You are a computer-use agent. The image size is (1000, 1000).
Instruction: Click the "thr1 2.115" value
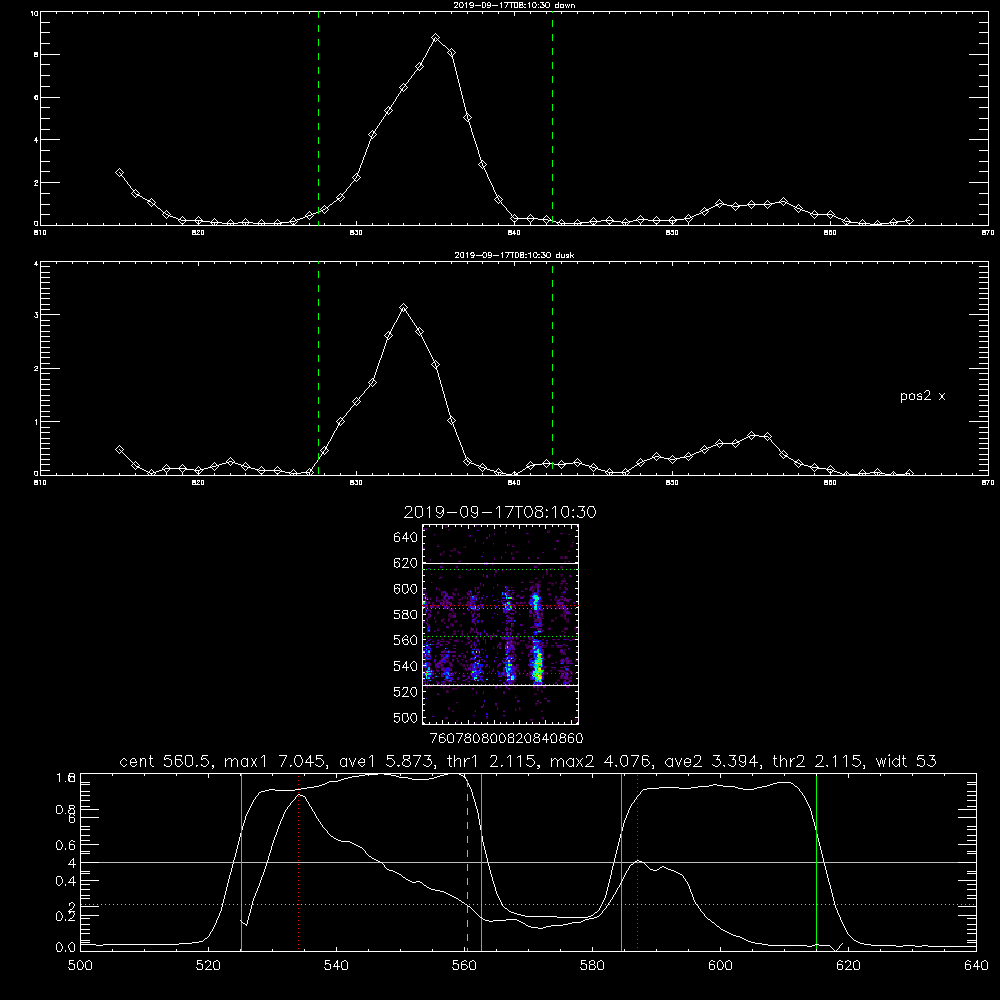tap(491, 761)
